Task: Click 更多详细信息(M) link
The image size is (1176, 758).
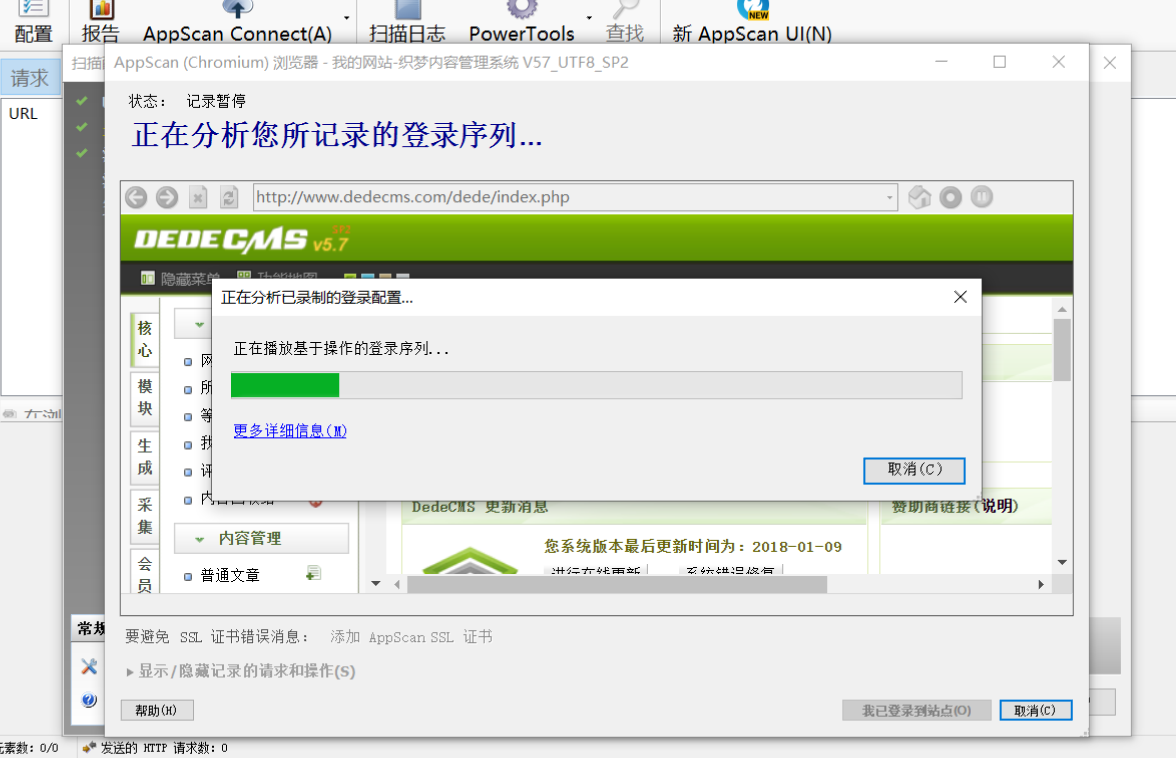Action: [x=290, y=430]
